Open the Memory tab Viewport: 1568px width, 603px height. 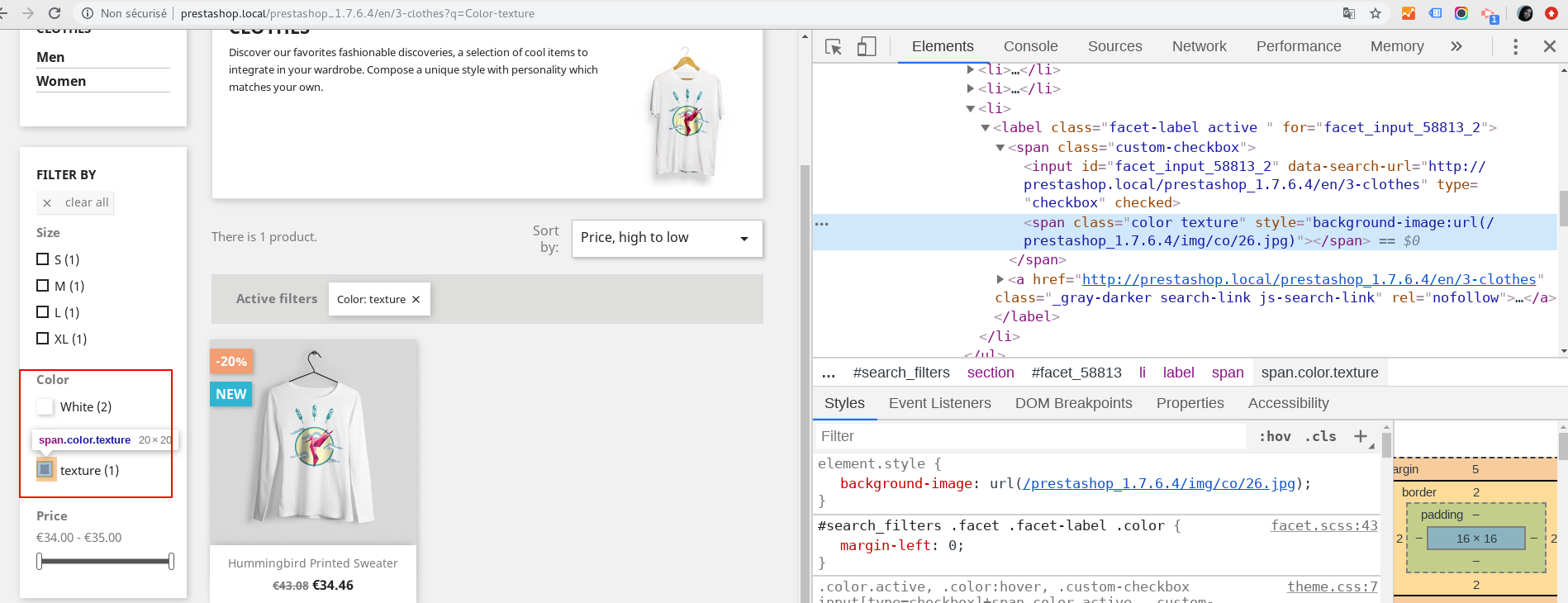pyautogui.click(x=1397, y=46)
